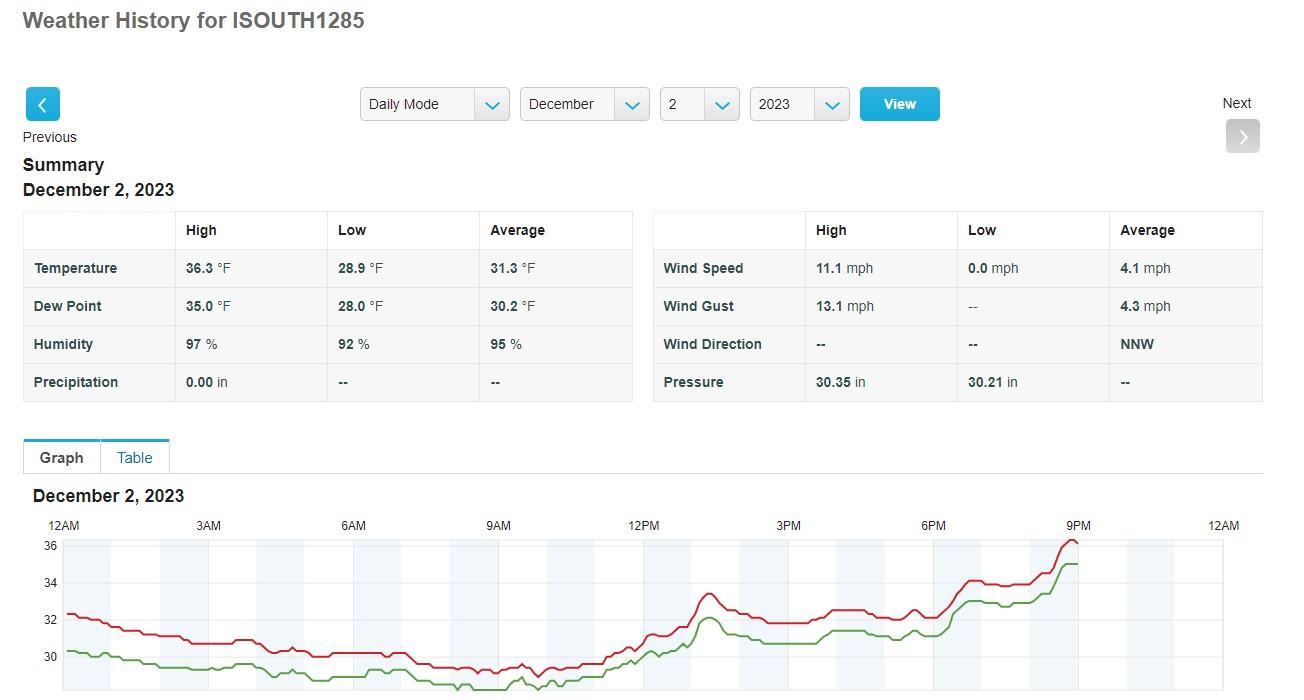
Task: Click the Humidity row label
Action: pyautogui.click(x=63, y=344)
